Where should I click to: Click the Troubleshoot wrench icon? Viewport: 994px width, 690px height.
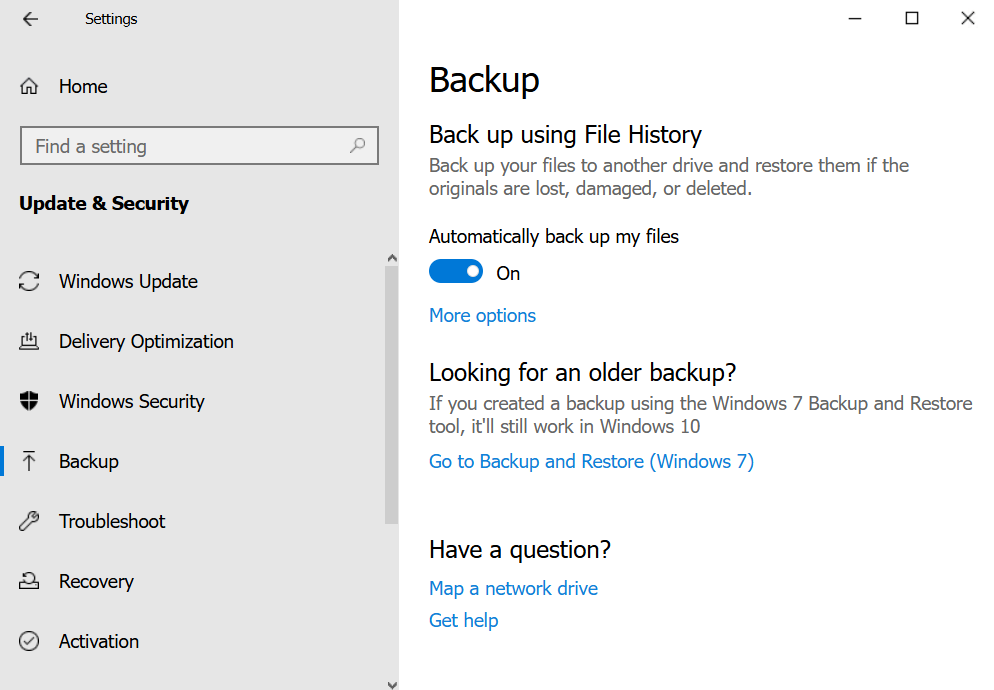tap(30, 522)
